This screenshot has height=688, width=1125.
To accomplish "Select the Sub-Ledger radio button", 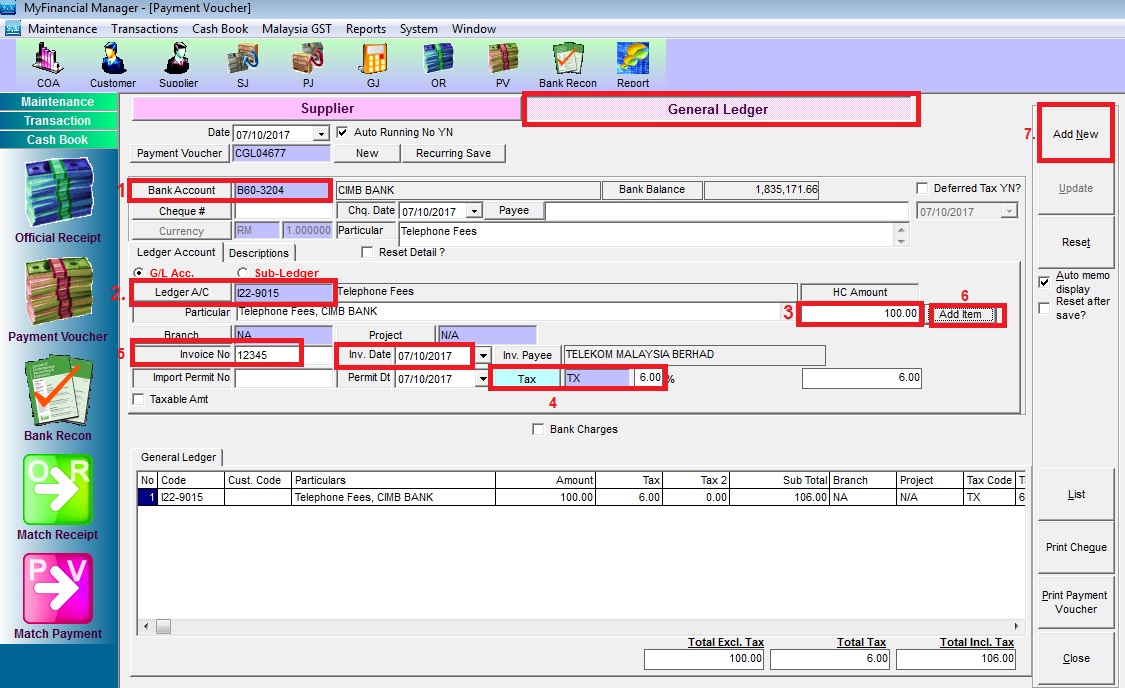I will (x=242, y=273).
